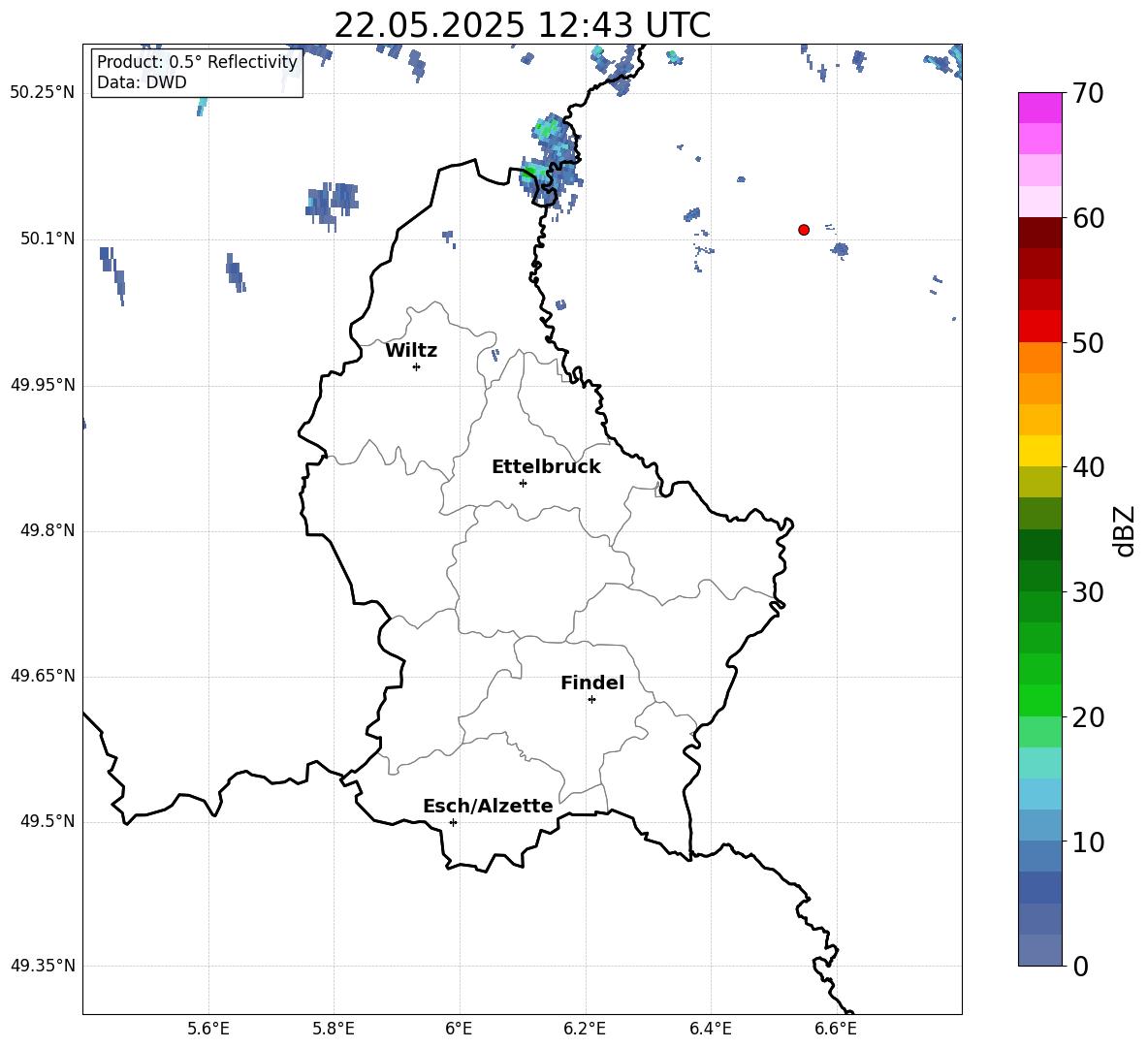Click the 5.8°E longitude label
Screen dimensions: 1148x1048
334,1029
